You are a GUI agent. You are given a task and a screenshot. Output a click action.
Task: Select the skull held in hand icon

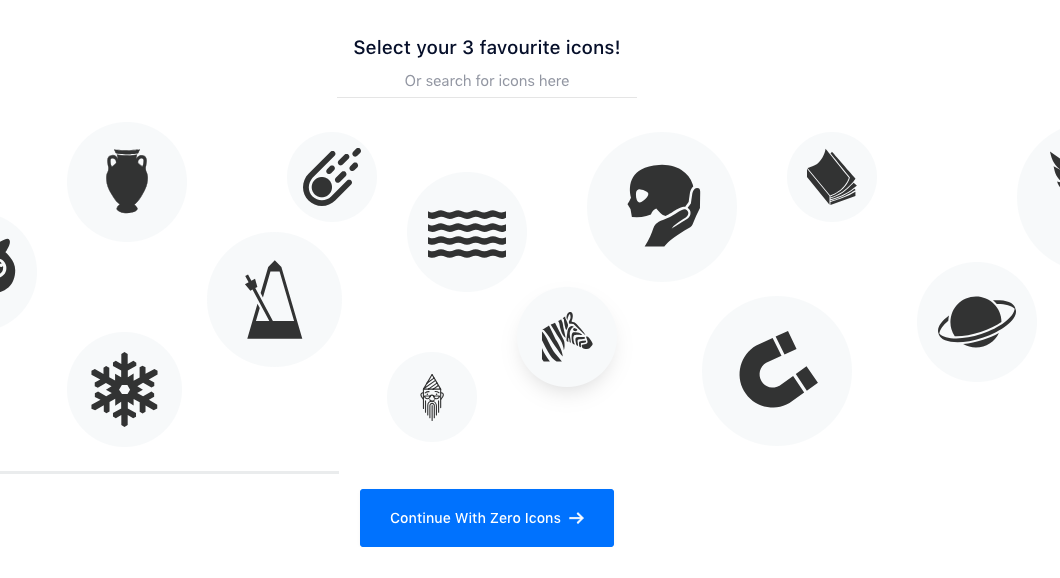coord(661,207)
